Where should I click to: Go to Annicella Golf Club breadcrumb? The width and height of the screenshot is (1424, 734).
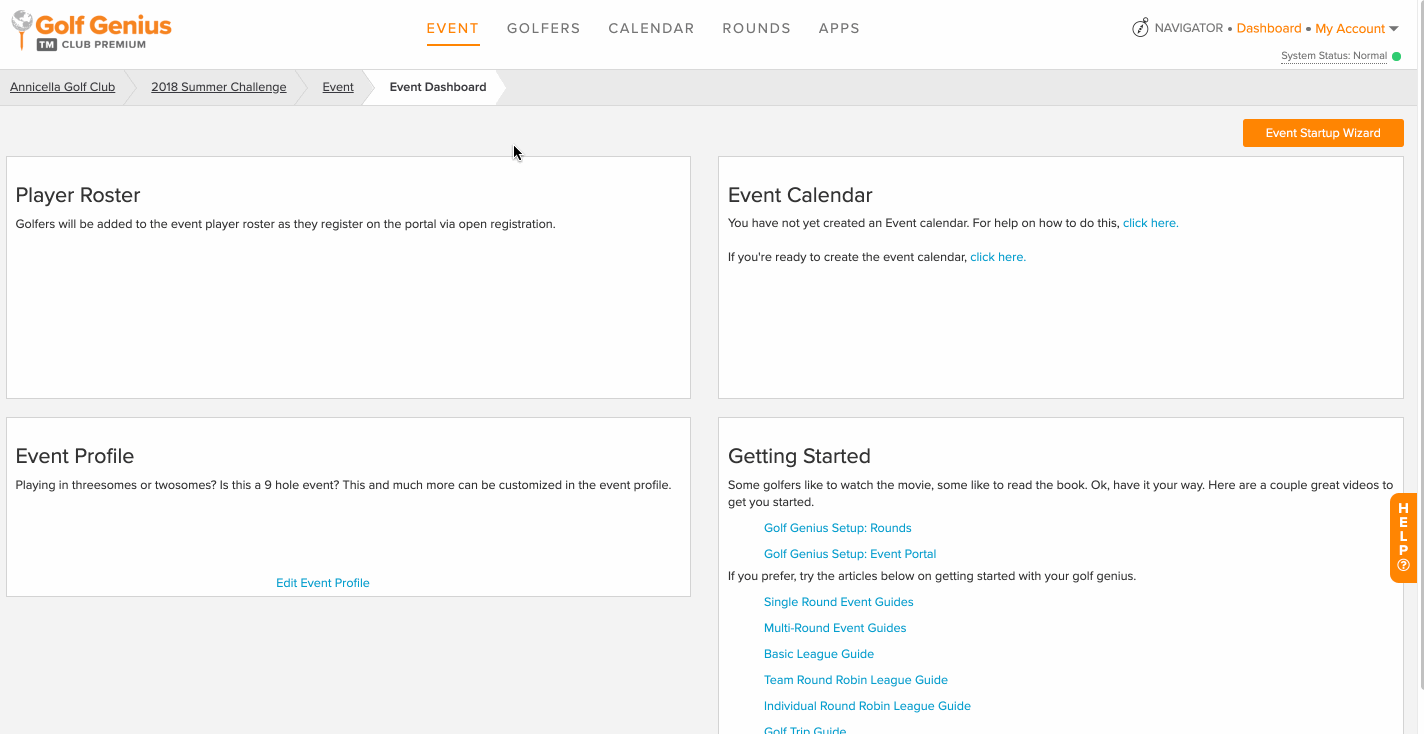[62, 87]
